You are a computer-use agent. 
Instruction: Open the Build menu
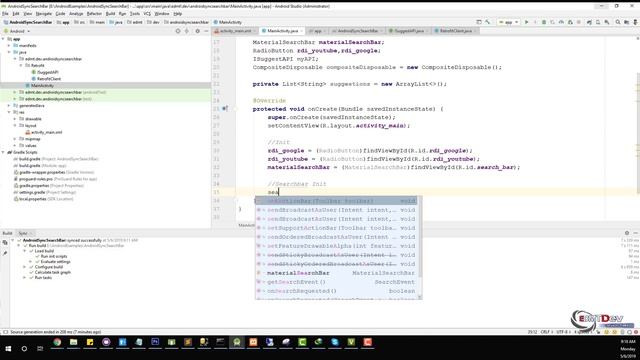[x=110, y=13]
